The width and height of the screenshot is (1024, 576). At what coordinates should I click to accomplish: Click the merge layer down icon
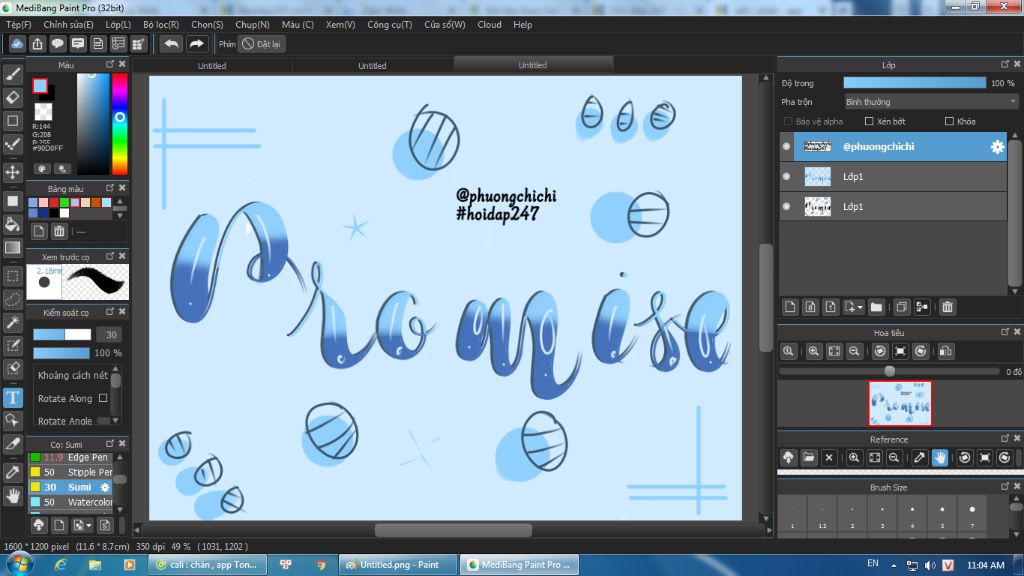click(x=921, y=307)
